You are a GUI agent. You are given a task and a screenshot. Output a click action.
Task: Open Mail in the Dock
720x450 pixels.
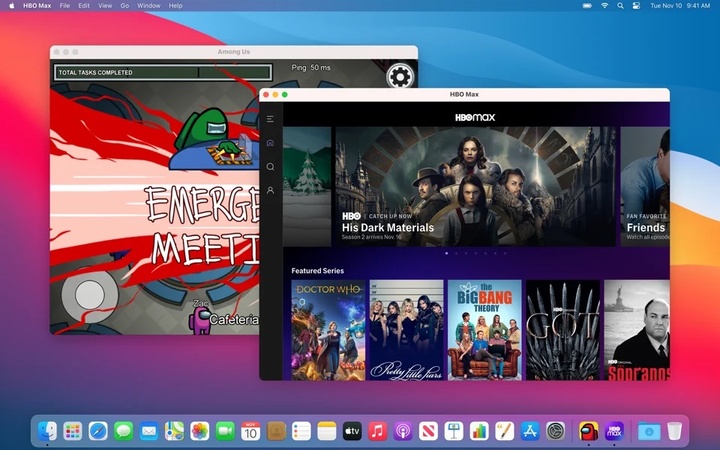pos(149,431)
